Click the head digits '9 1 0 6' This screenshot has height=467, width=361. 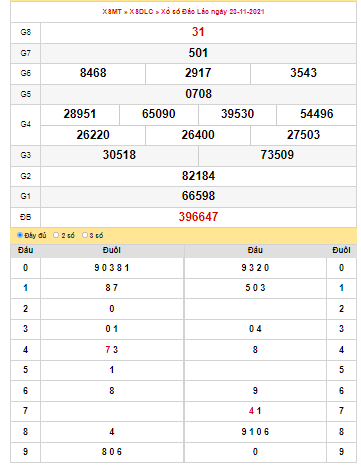(x=255, y=432)
